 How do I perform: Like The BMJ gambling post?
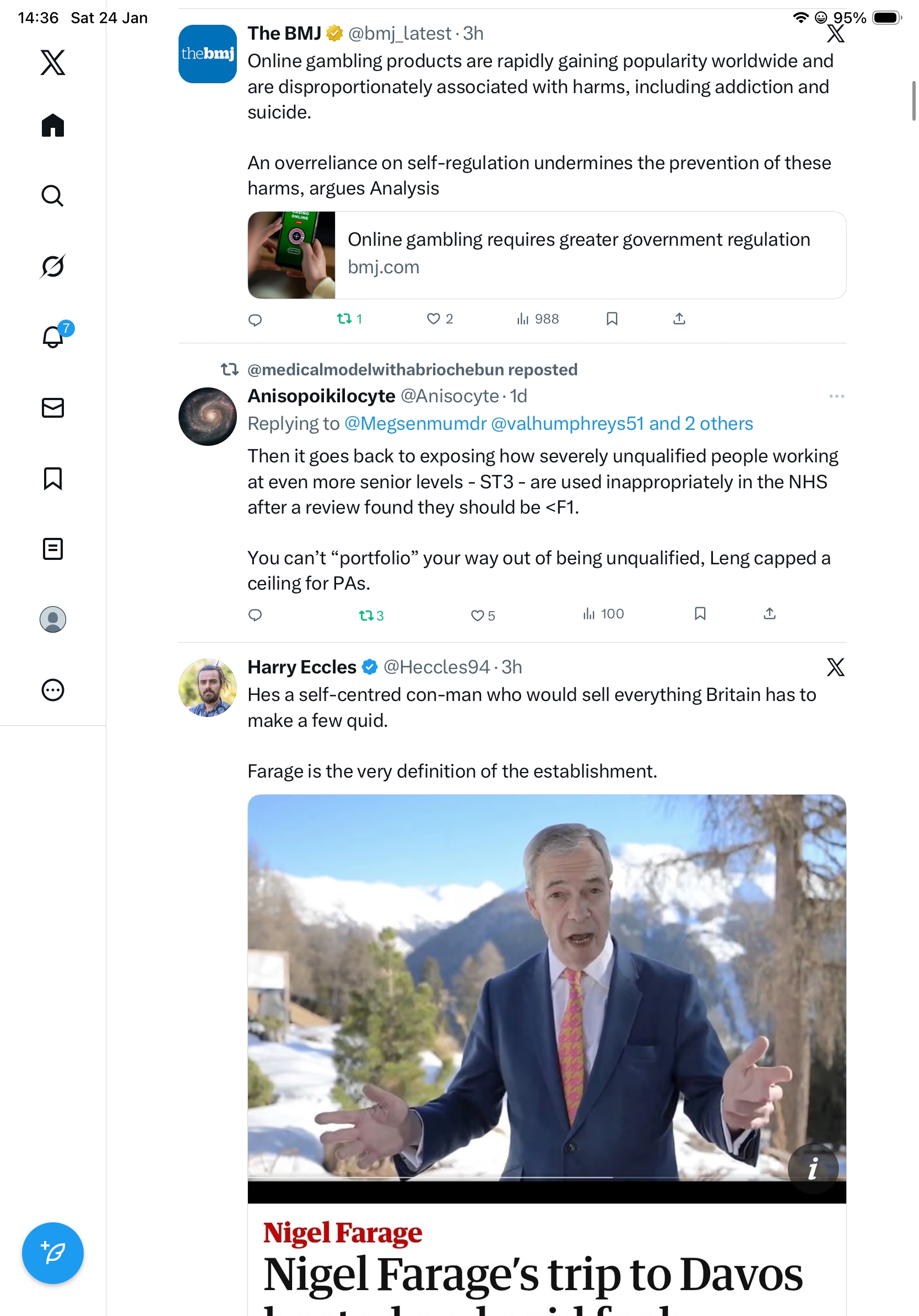click(x=434, y=319)
